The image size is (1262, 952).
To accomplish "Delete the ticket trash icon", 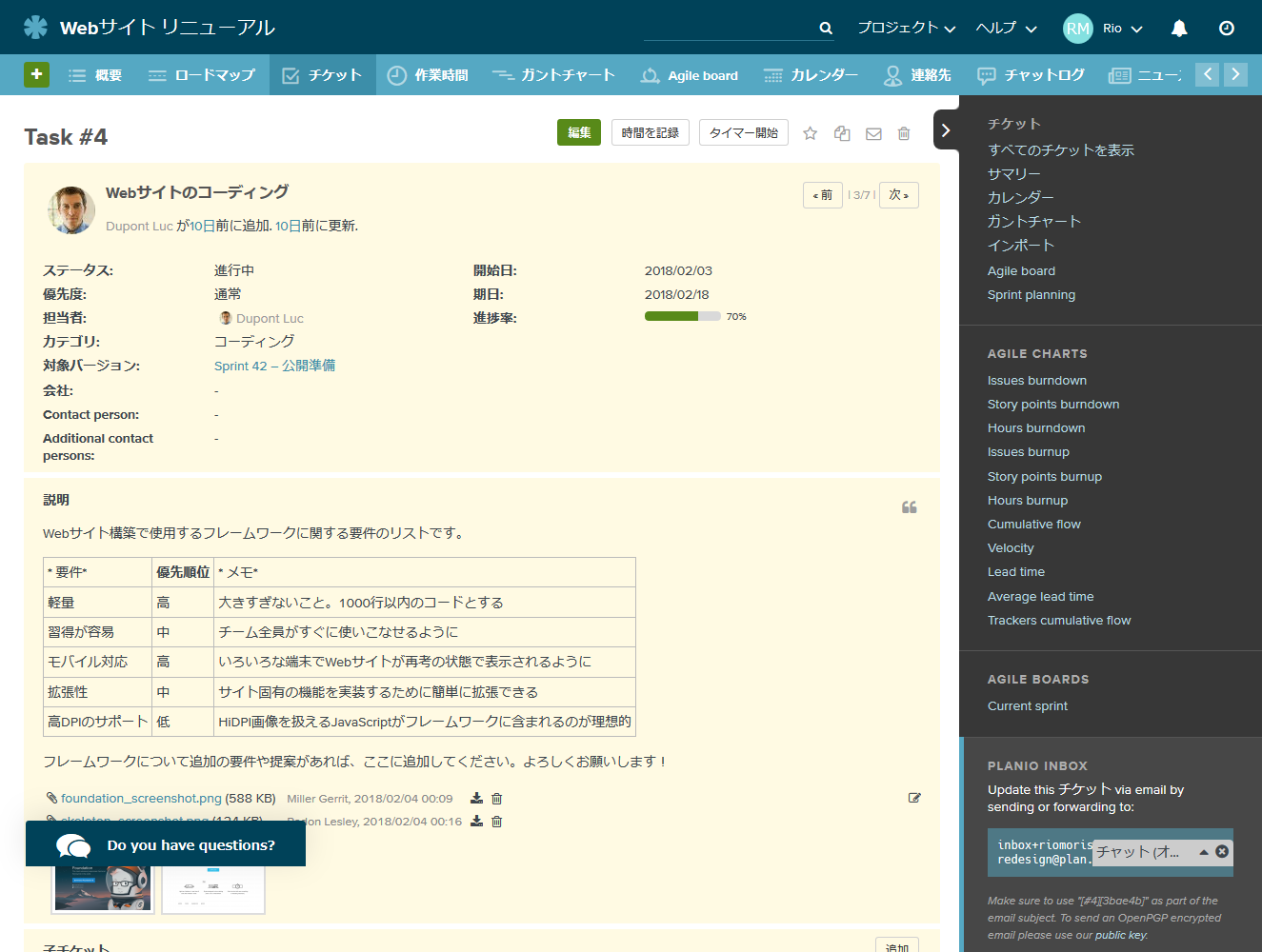I will [904, 133].
